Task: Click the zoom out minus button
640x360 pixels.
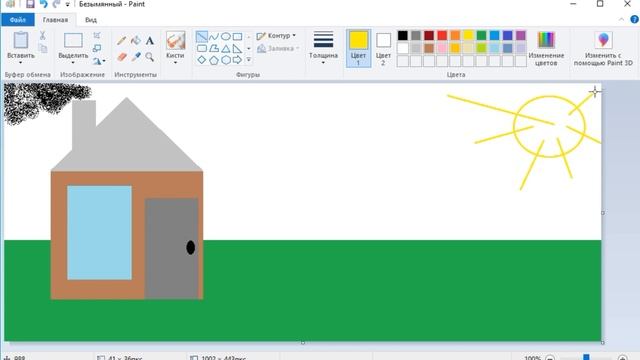Action: (550, 358)
